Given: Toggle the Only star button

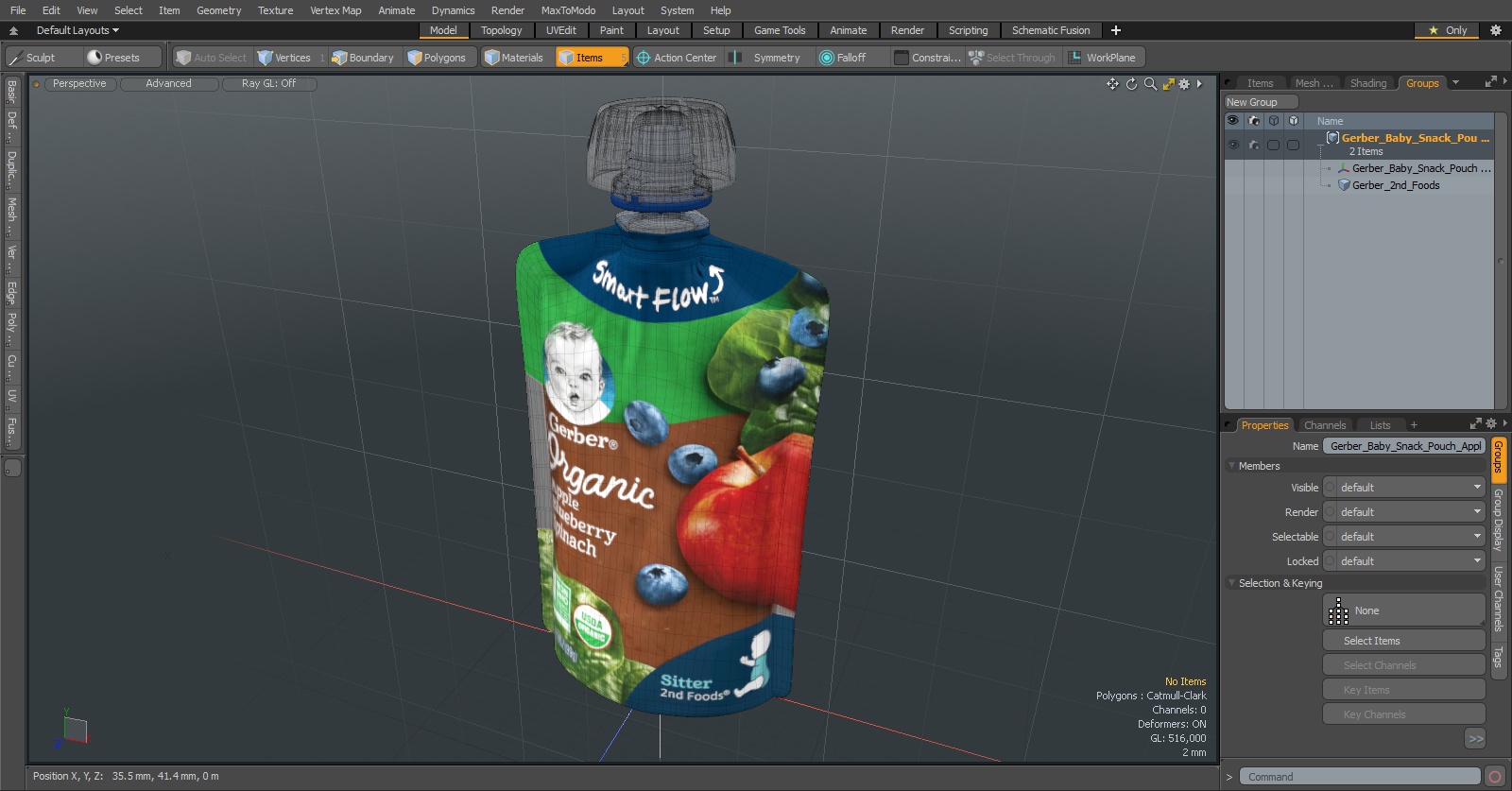Looking at the screenshot, I should [1448, 30].
